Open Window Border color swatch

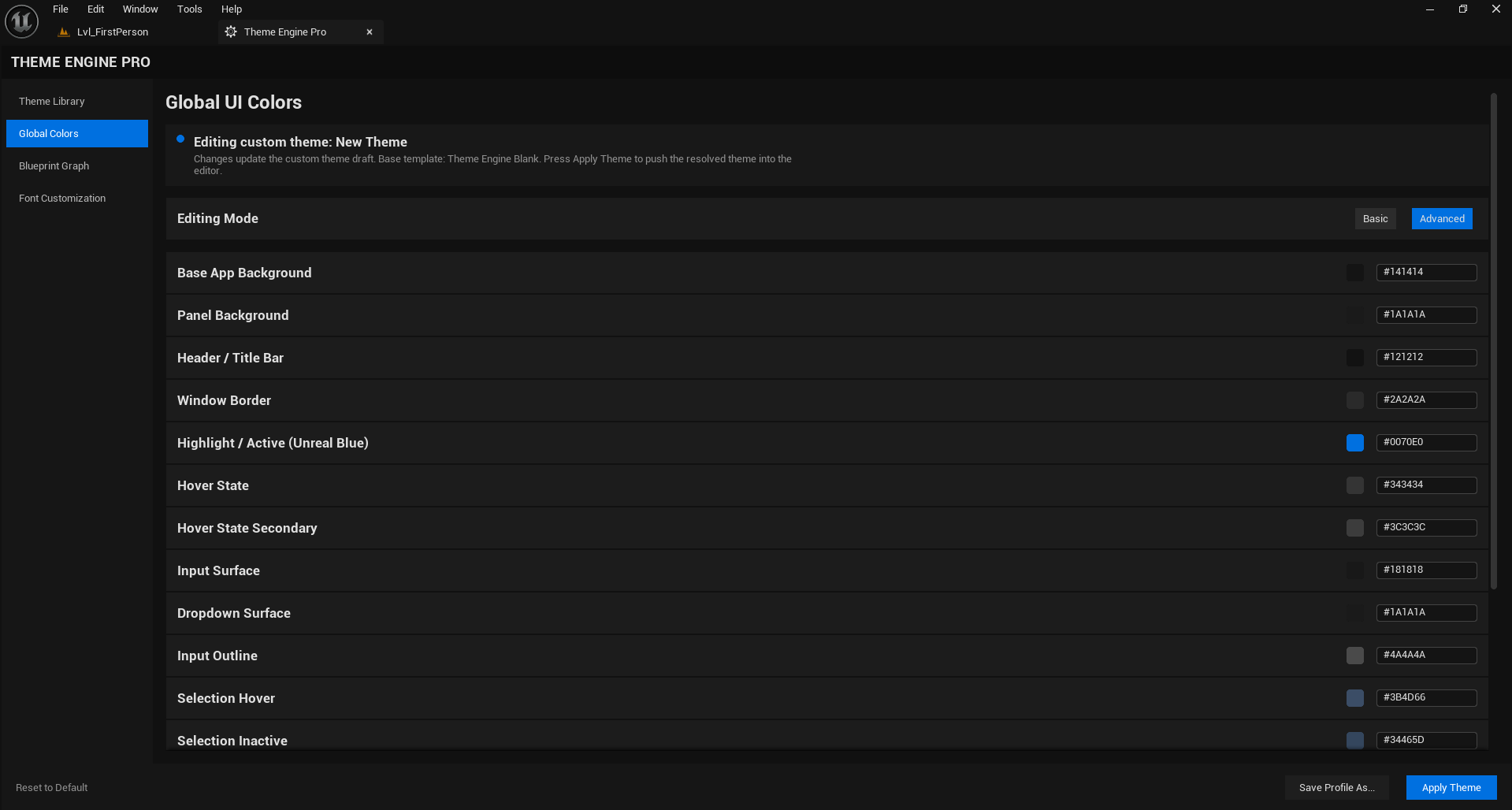point(1355,400)
